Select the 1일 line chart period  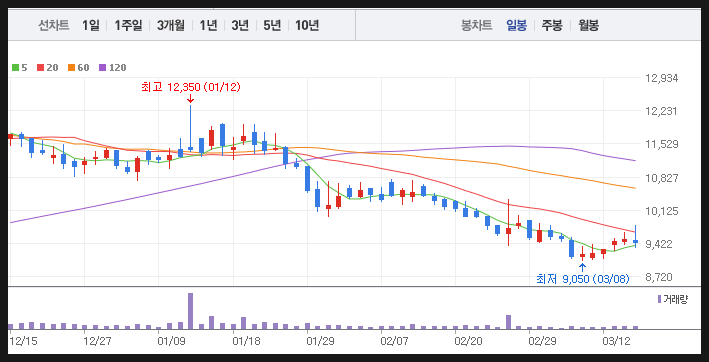coord(90,25)
